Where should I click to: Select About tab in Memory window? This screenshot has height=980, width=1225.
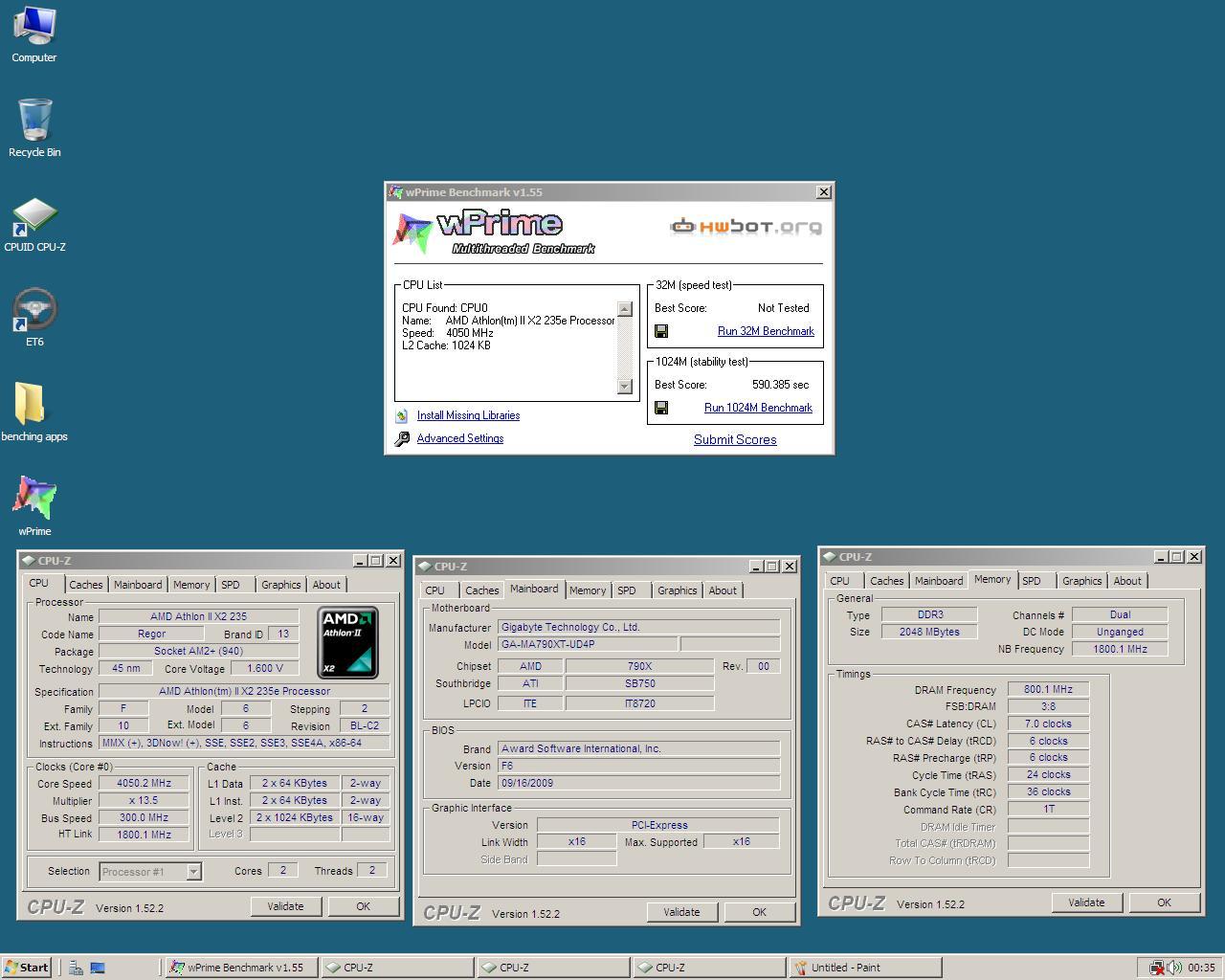coord(1127,581)
